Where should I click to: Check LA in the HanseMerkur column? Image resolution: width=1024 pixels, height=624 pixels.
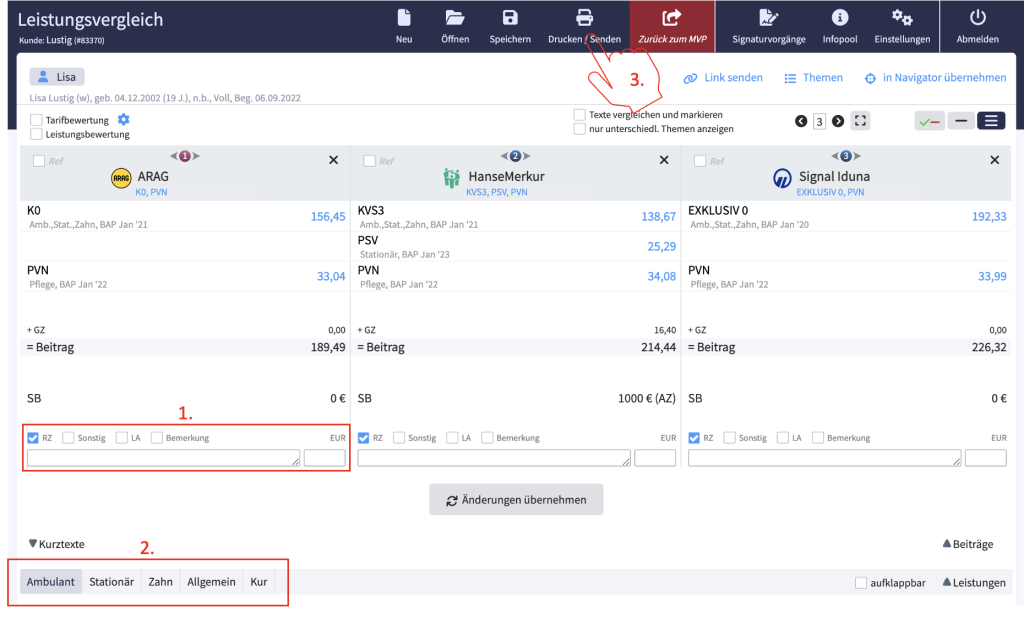tap(452, 437)
